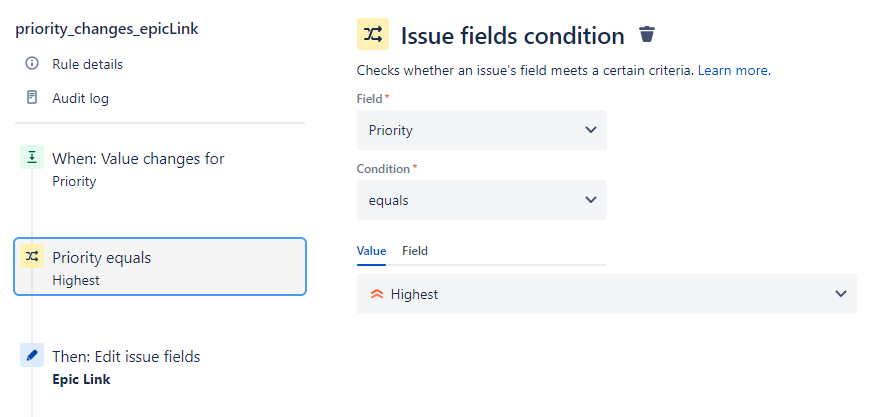Click the yellow condition icon in the rule list
The height and width of the screenshot is (417, 896).
click(x=32, y=257)
